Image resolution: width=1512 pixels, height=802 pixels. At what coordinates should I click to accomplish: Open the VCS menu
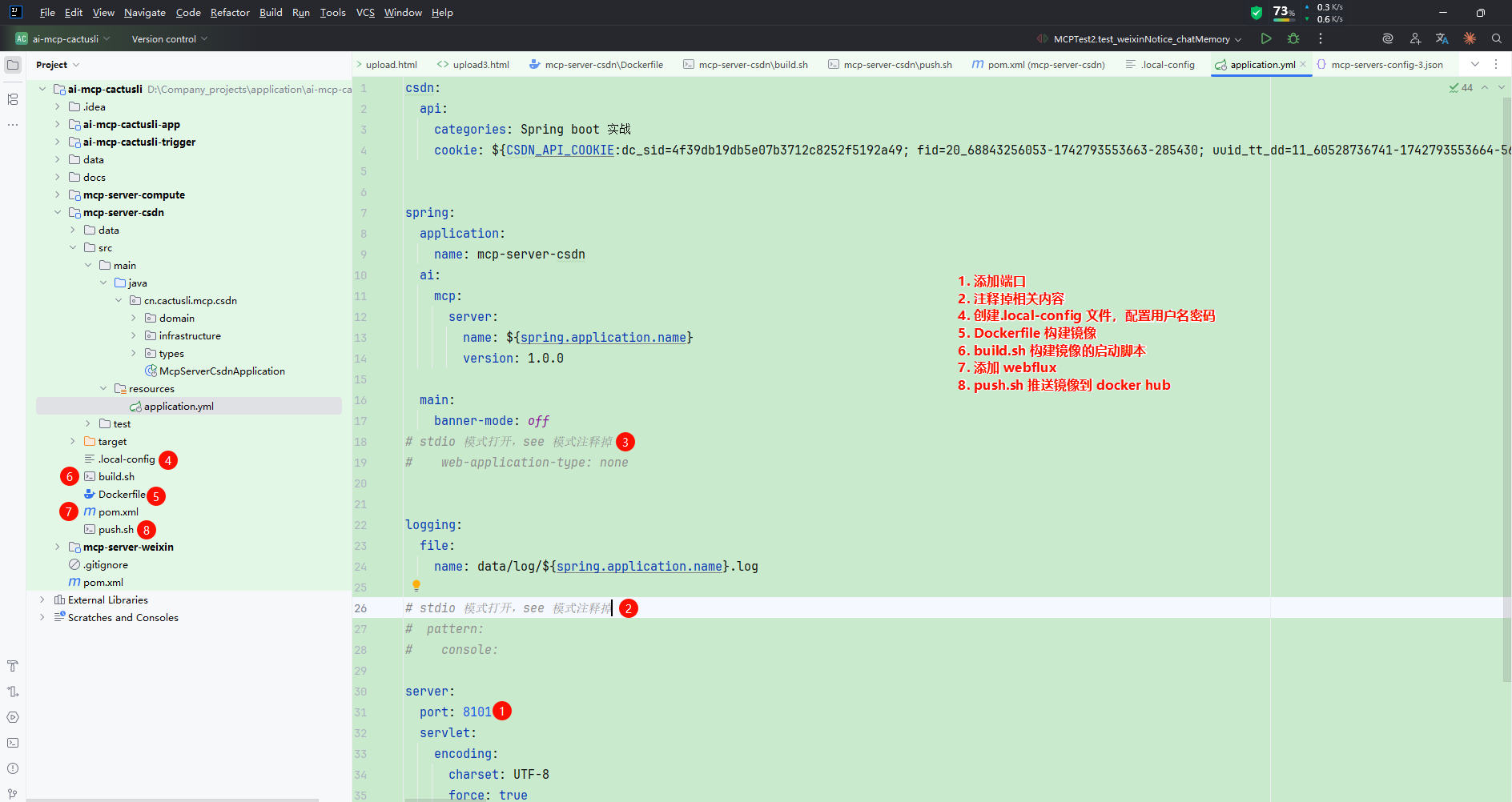(365, 12)
